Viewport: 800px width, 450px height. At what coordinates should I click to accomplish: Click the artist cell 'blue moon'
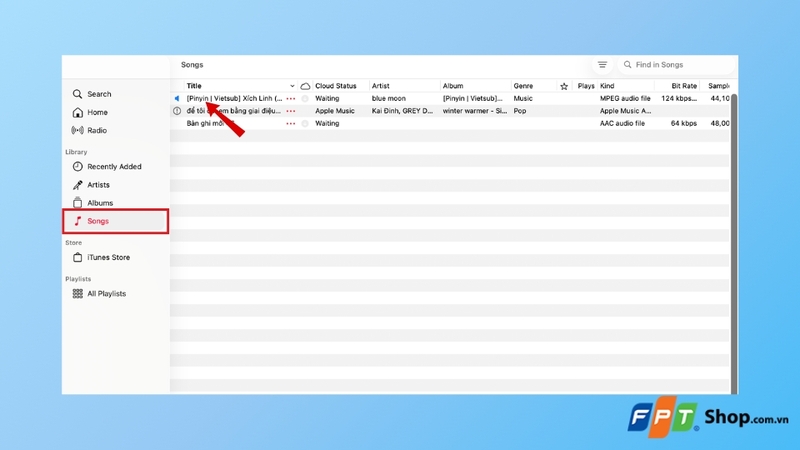[389, 98]
